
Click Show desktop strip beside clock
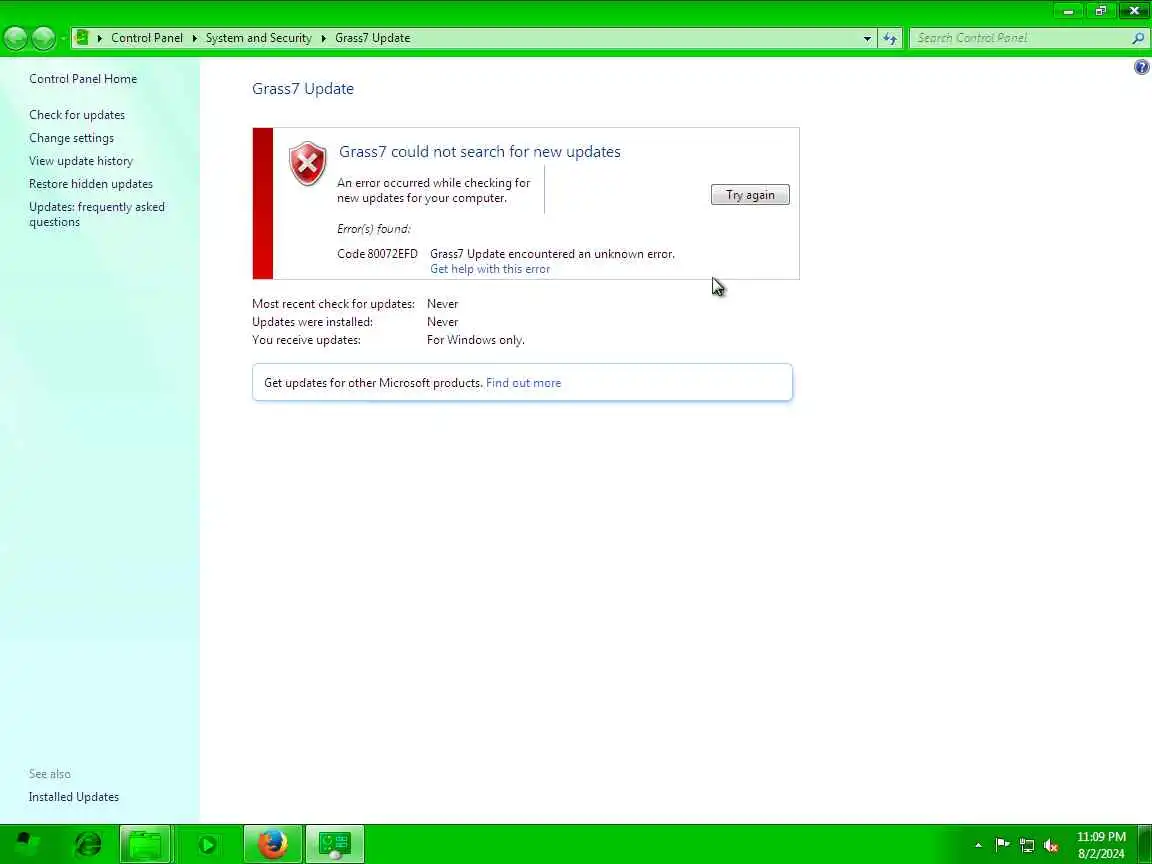[1145, 844]
